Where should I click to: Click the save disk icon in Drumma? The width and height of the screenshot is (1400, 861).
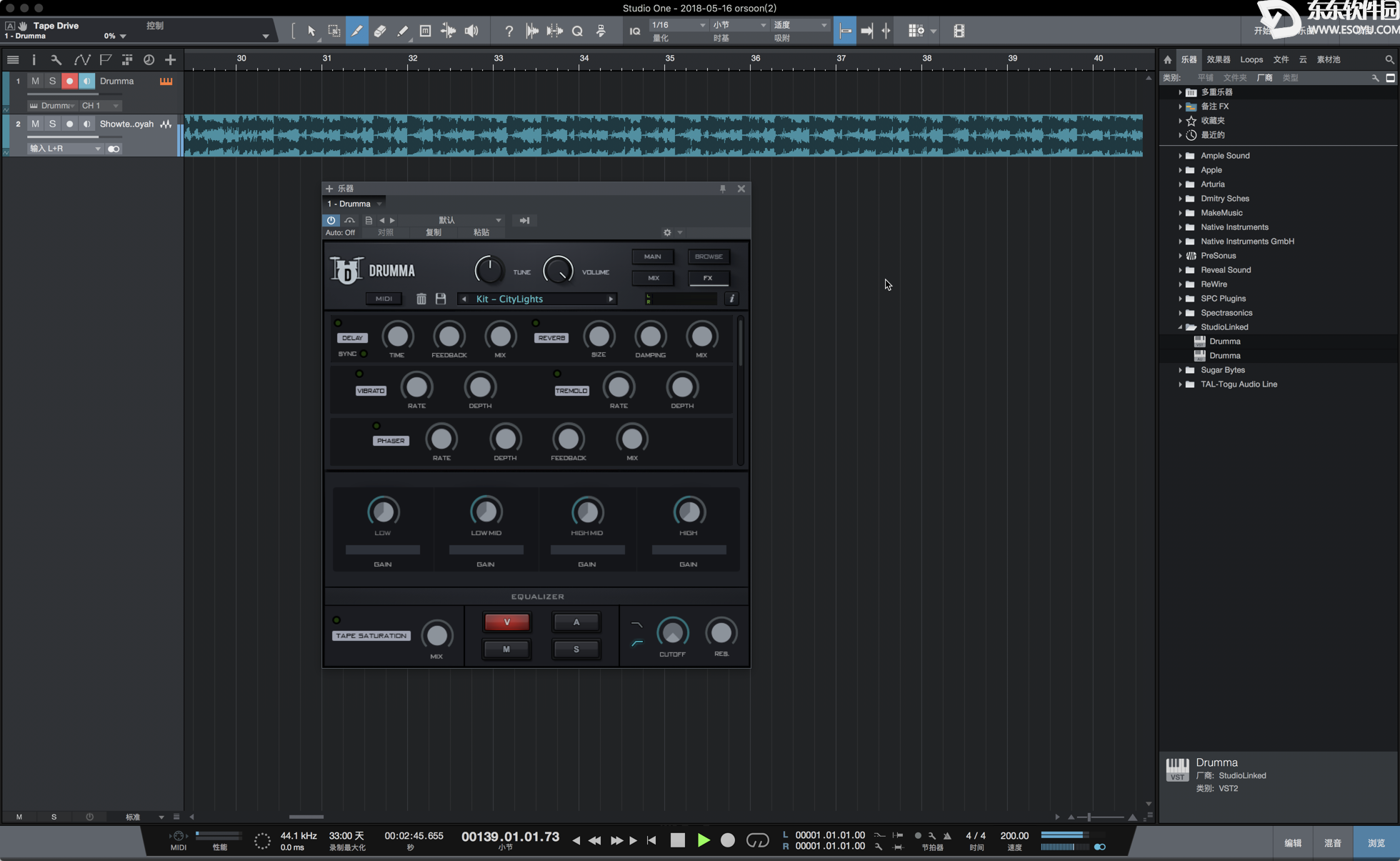point(441,299)
